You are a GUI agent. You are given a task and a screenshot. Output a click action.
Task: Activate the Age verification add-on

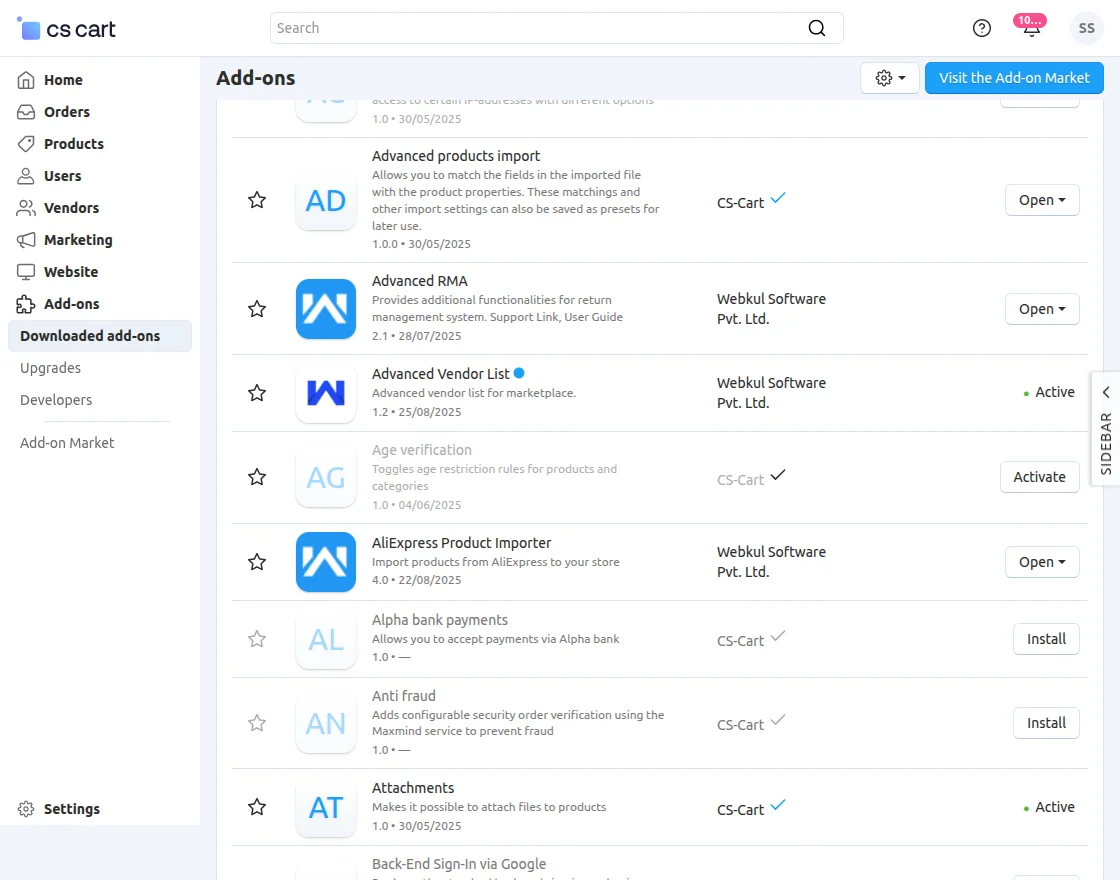(1039, 477)
